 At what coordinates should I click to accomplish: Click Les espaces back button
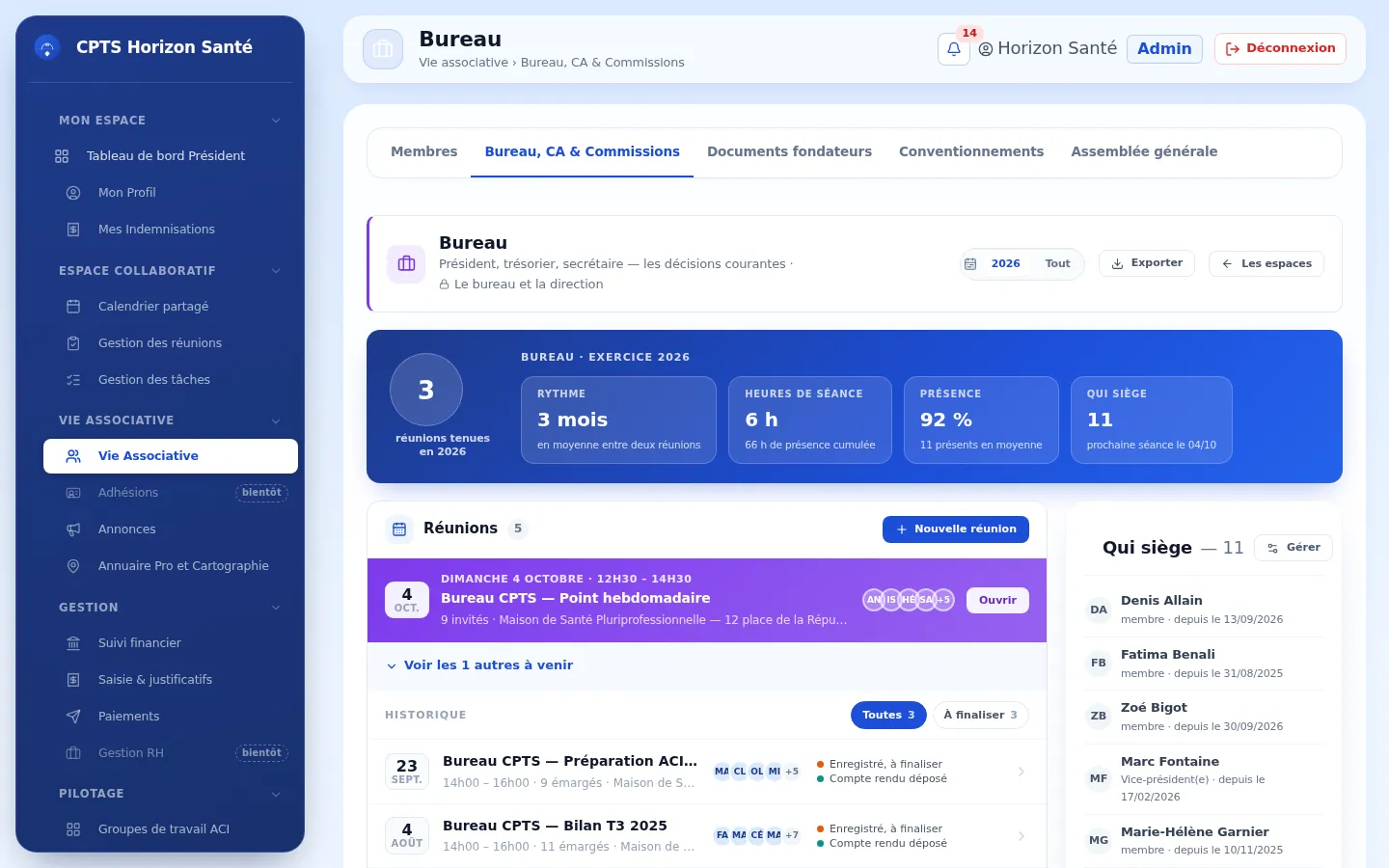1266,263
